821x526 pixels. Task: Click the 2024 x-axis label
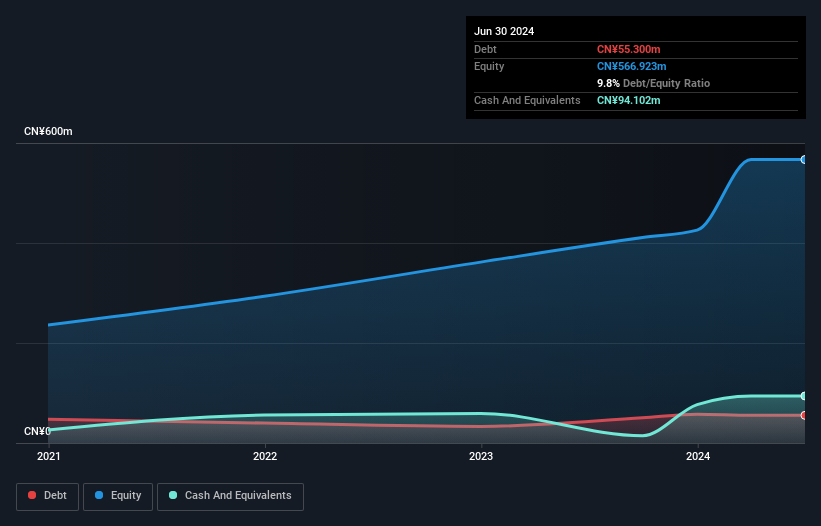pyautogui.click(x=698, y=456)
